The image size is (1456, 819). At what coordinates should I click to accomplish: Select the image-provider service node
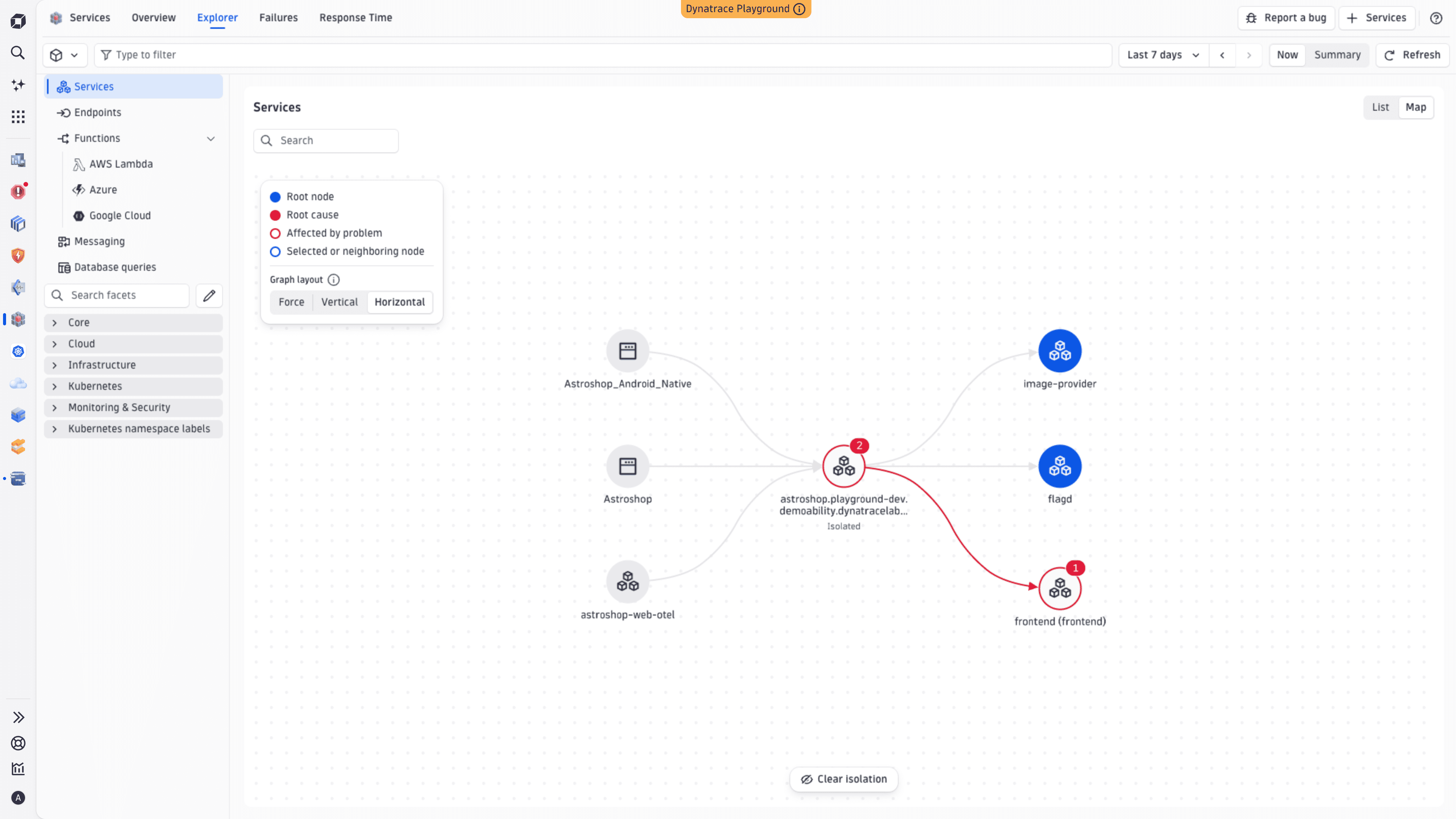(x=1060, y=351)
